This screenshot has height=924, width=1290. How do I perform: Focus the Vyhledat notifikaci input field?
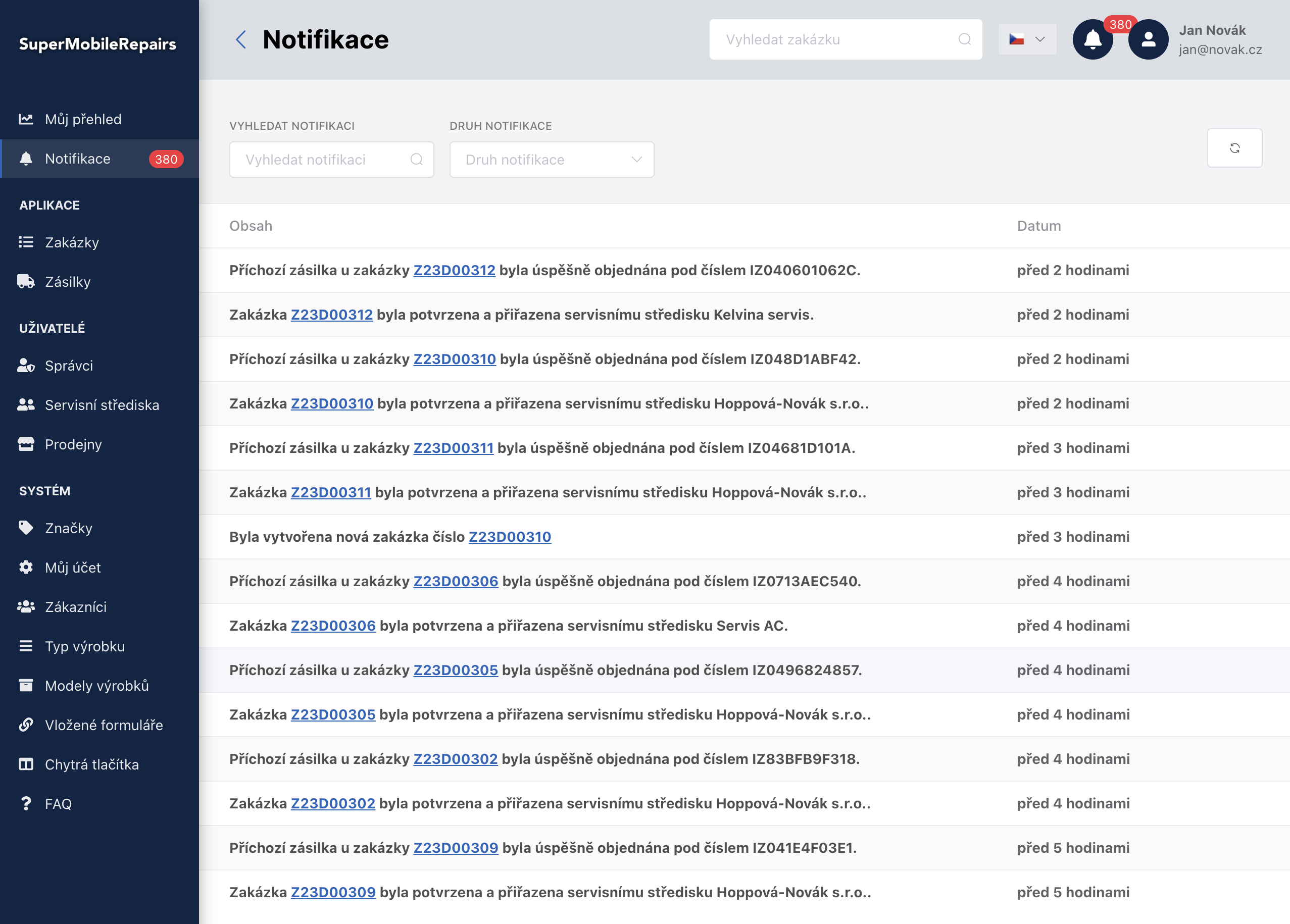pos(332,160)
